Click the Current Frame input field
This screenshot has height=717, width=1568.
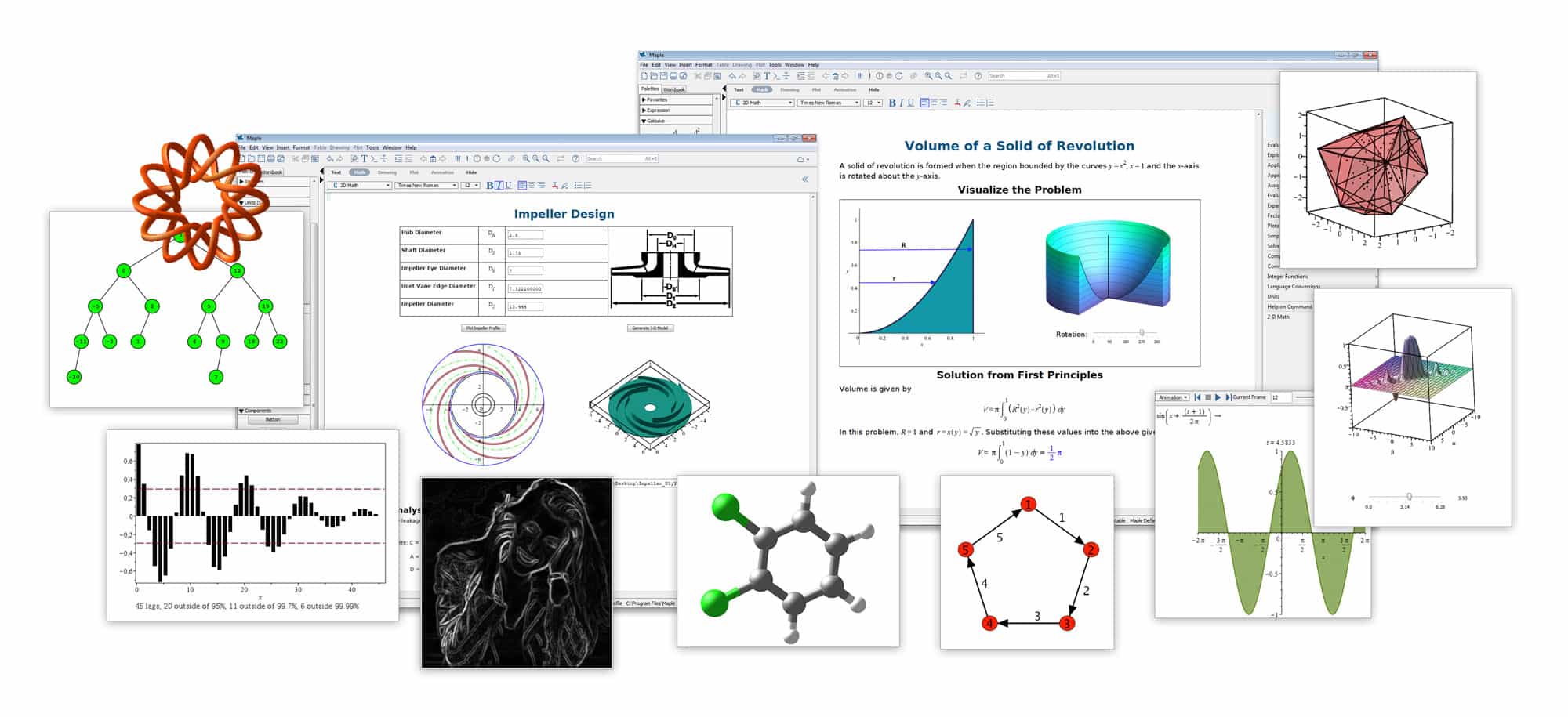coord(1281,398)
